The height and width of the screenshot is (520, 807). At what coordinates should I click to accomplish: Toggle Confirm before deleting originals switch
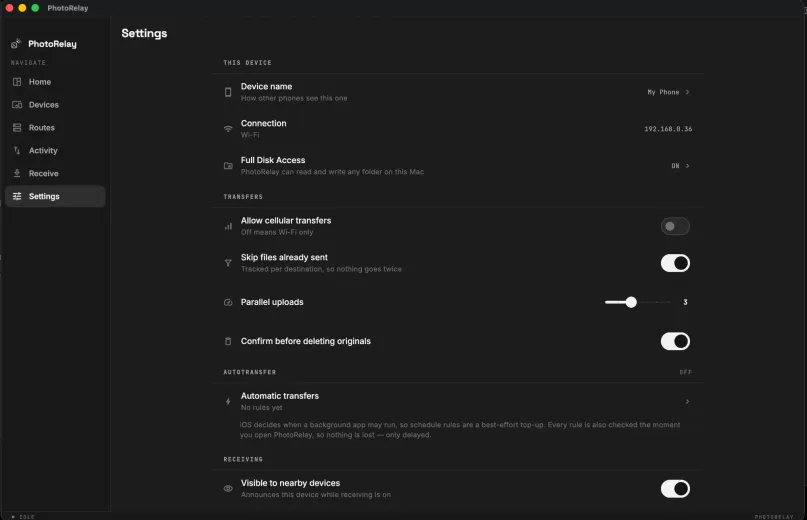pyautogui.click(x=675, y=341)
